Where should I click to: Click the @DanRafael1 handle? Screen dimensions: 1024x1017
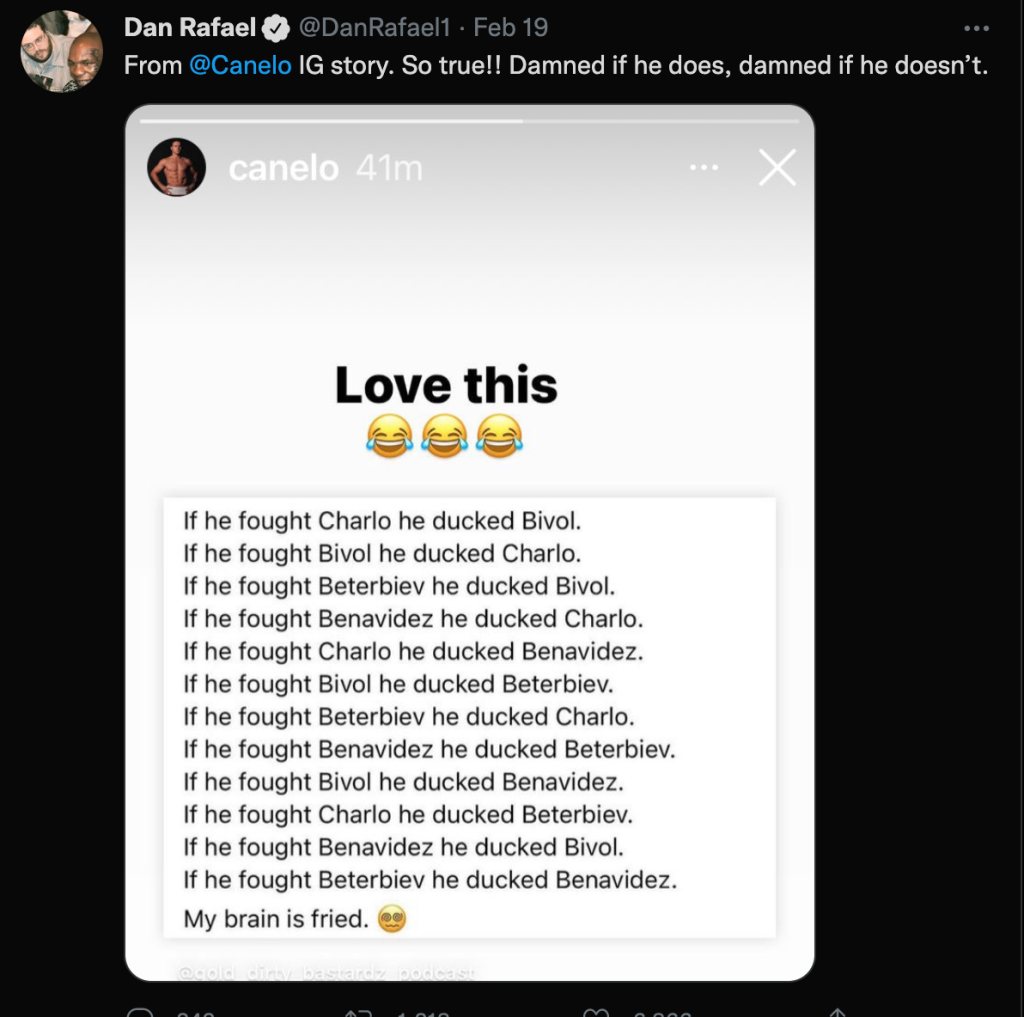point(375,27)
